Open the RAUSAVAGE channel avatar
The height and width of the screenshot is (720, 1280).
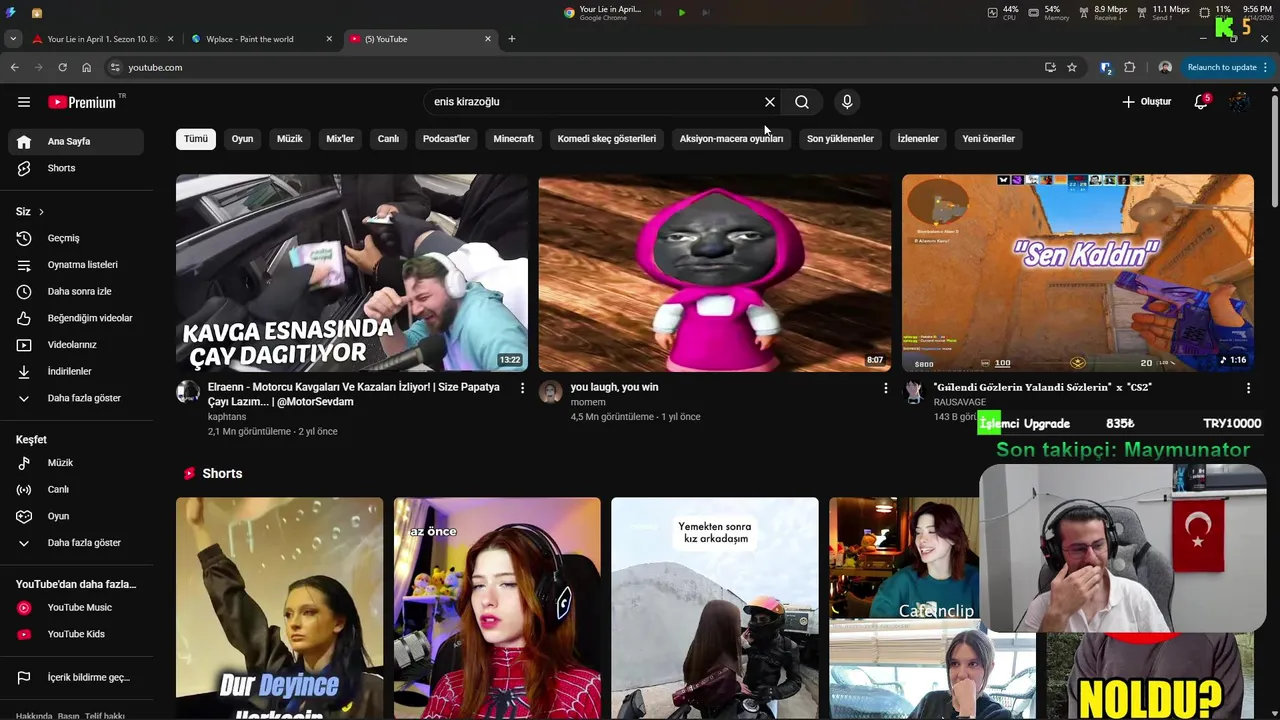914,392
